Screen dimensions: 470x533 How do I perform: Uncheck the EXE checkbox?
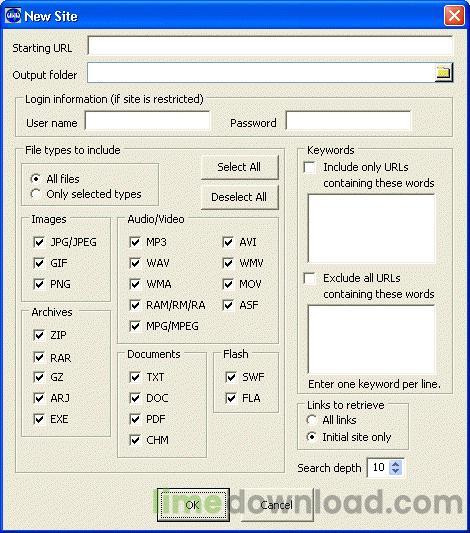(39, 419)
